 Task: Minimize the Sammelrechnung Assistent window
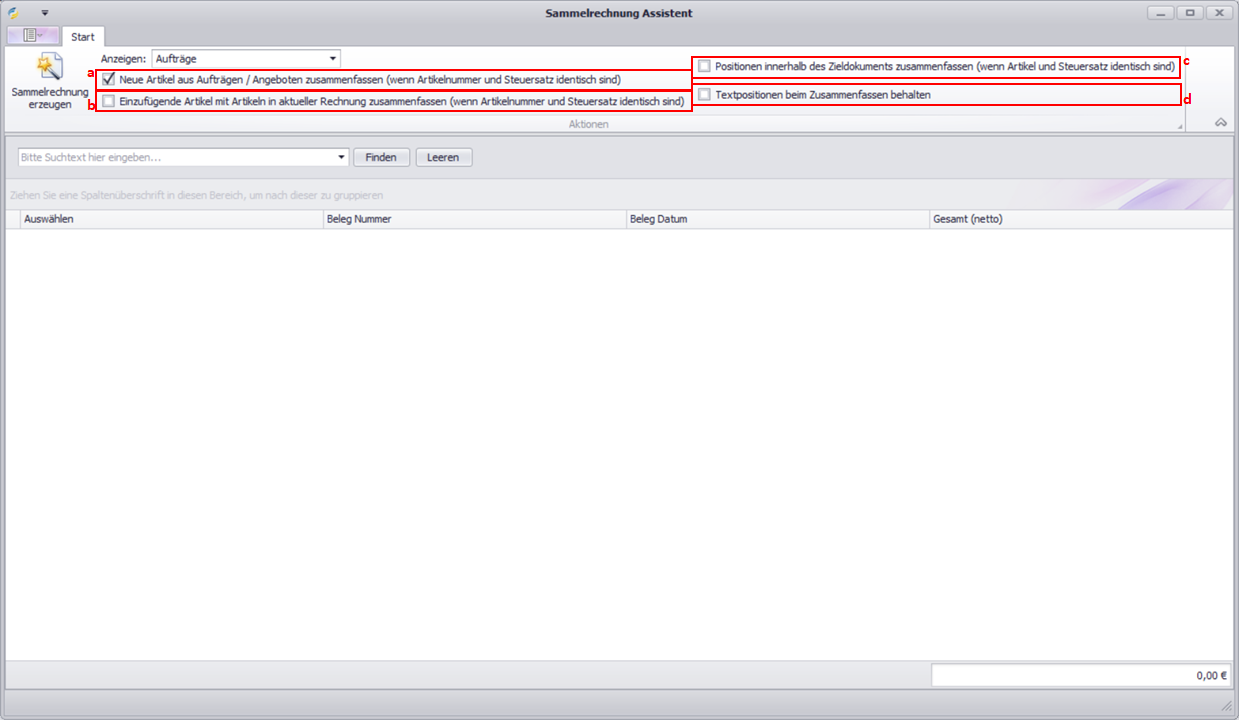[x=1160, y=13]
